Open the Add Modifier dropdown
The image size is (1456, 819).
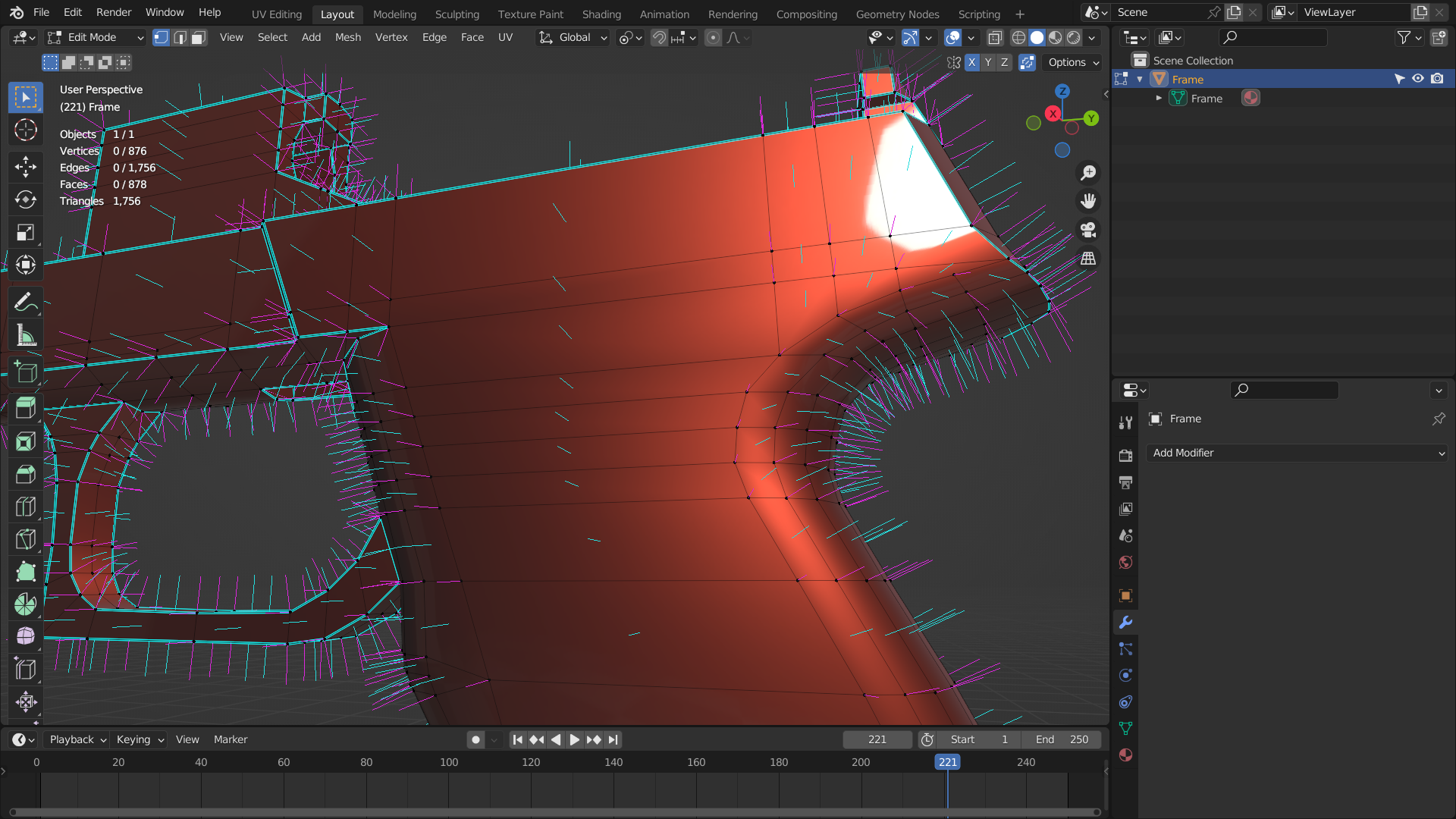[x=1297, y=453]
